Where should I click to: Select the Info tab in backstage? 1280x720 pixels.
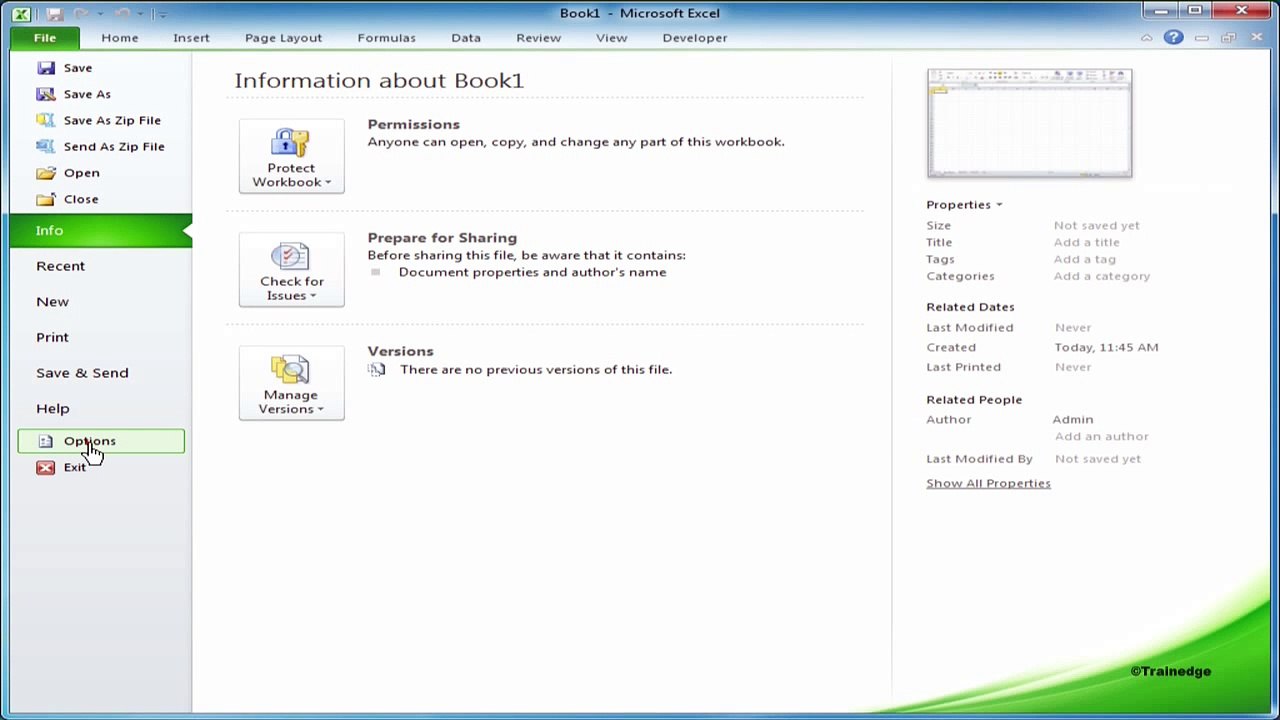[x=100, y=230]
